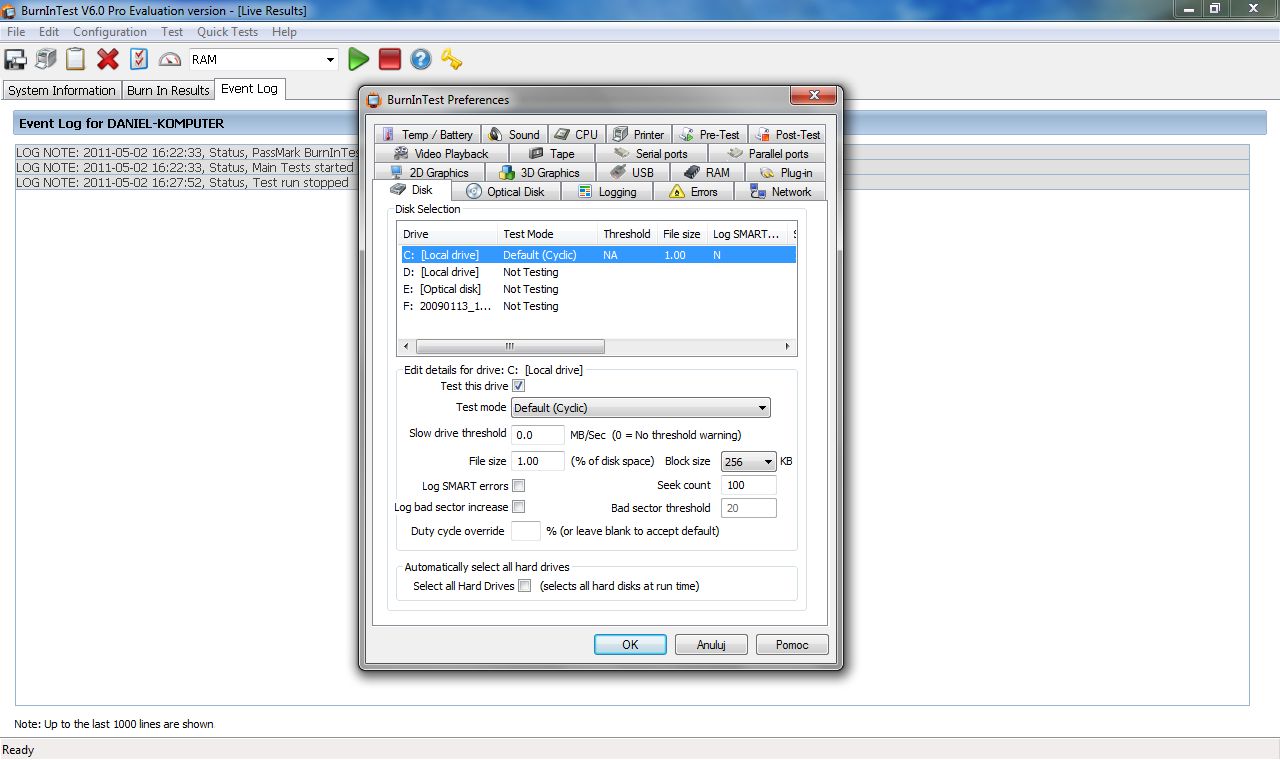
Task: Open the Pre-Test tab
Action: (x=709, y=134)
